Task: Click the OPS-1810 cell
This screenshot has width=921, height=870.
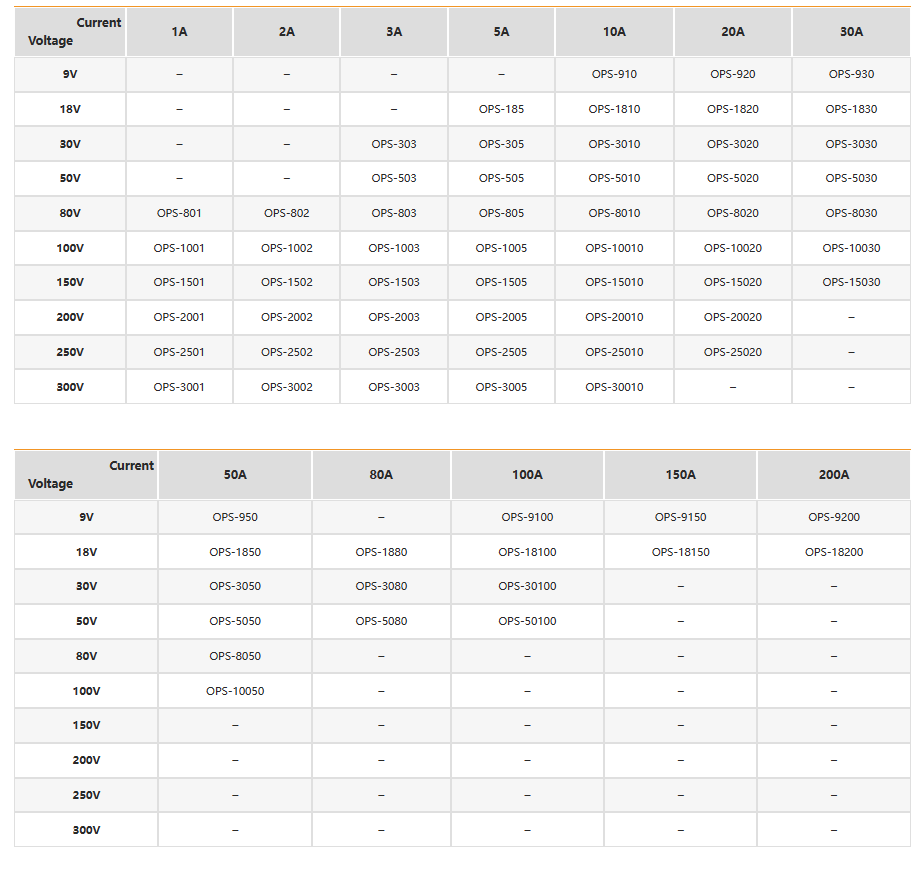Action: 614,109
